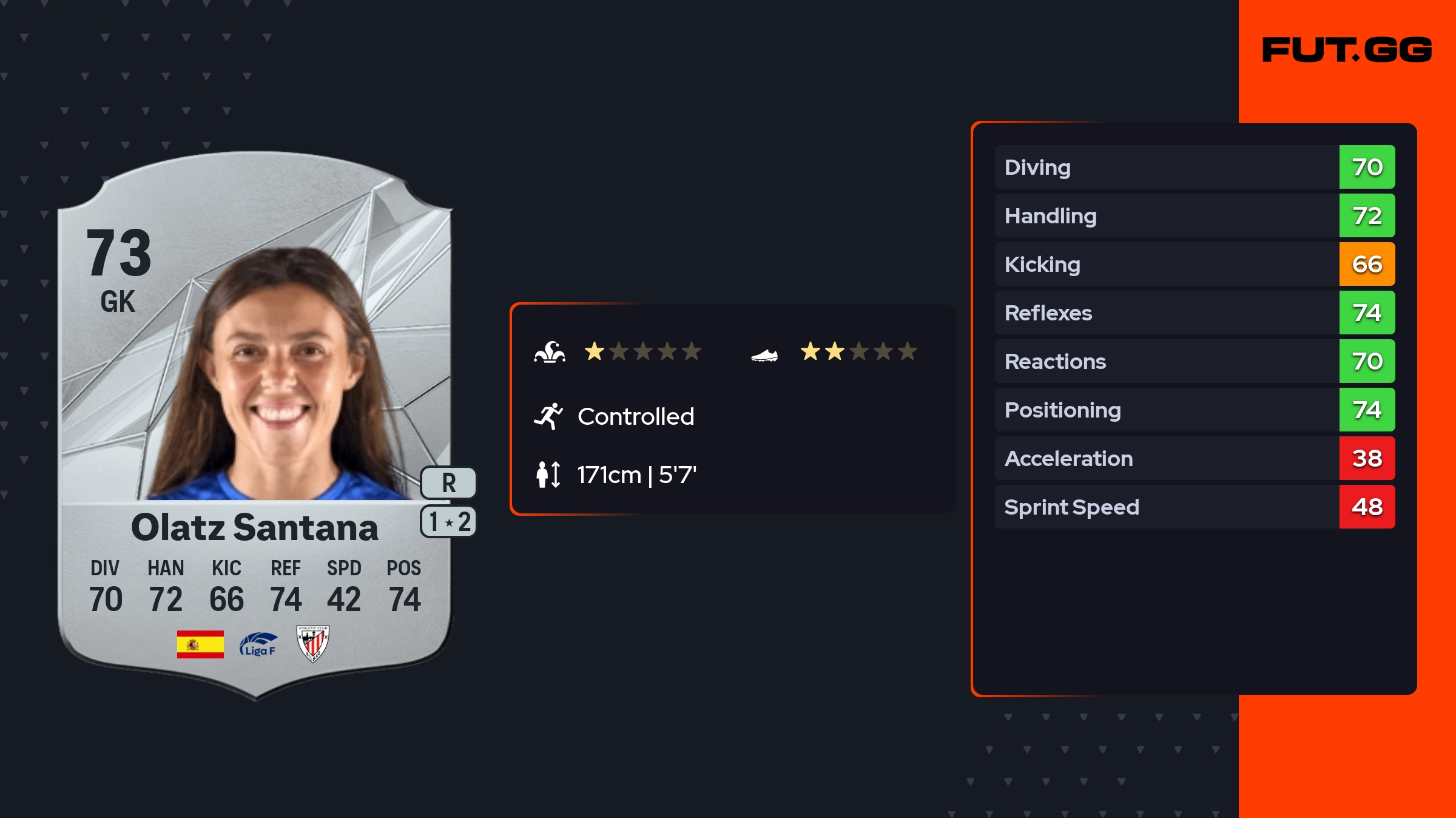Click the green Handling 72 value

(x=1367, y=215)
